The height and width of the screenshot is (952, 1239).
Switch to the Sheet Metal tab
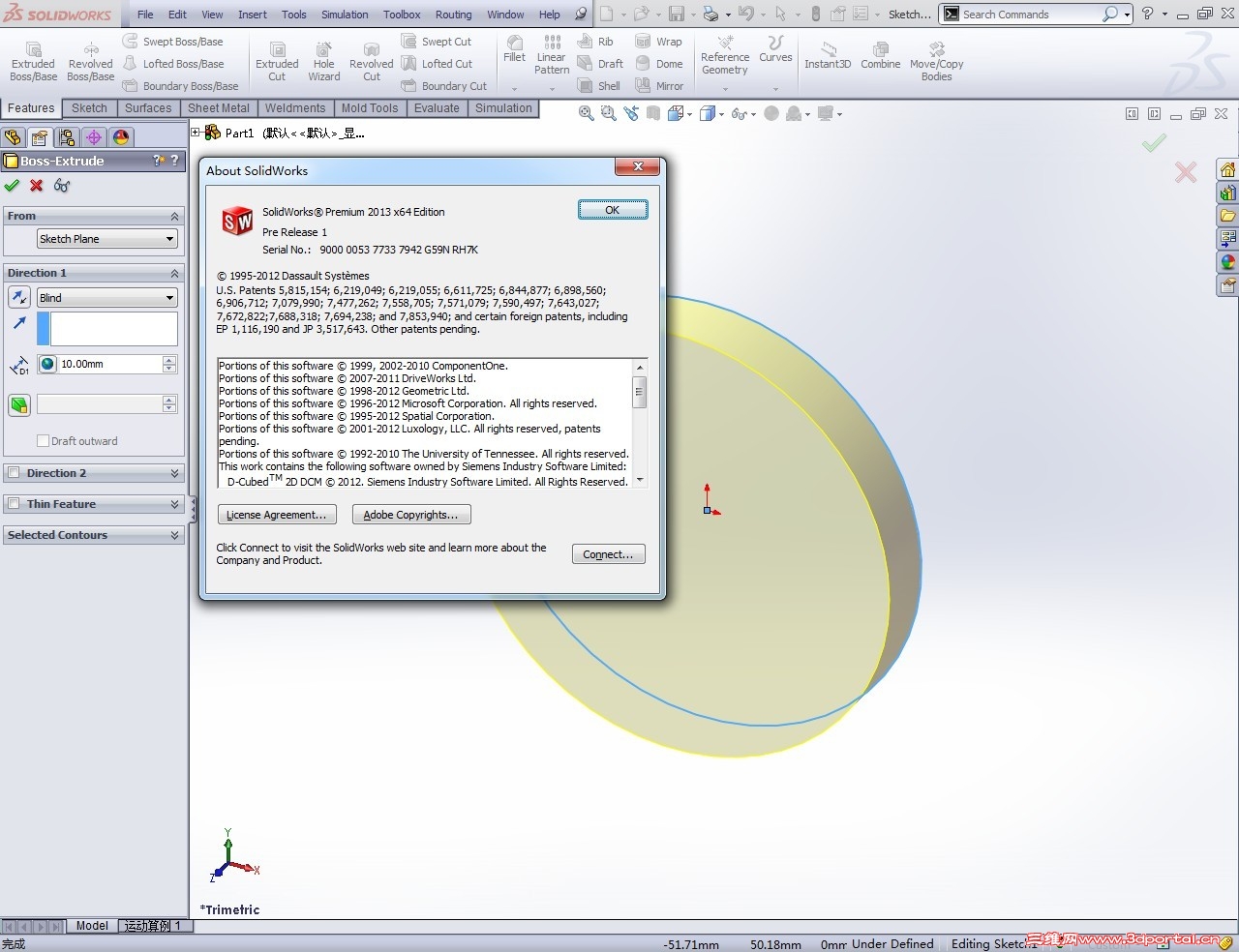219,108
